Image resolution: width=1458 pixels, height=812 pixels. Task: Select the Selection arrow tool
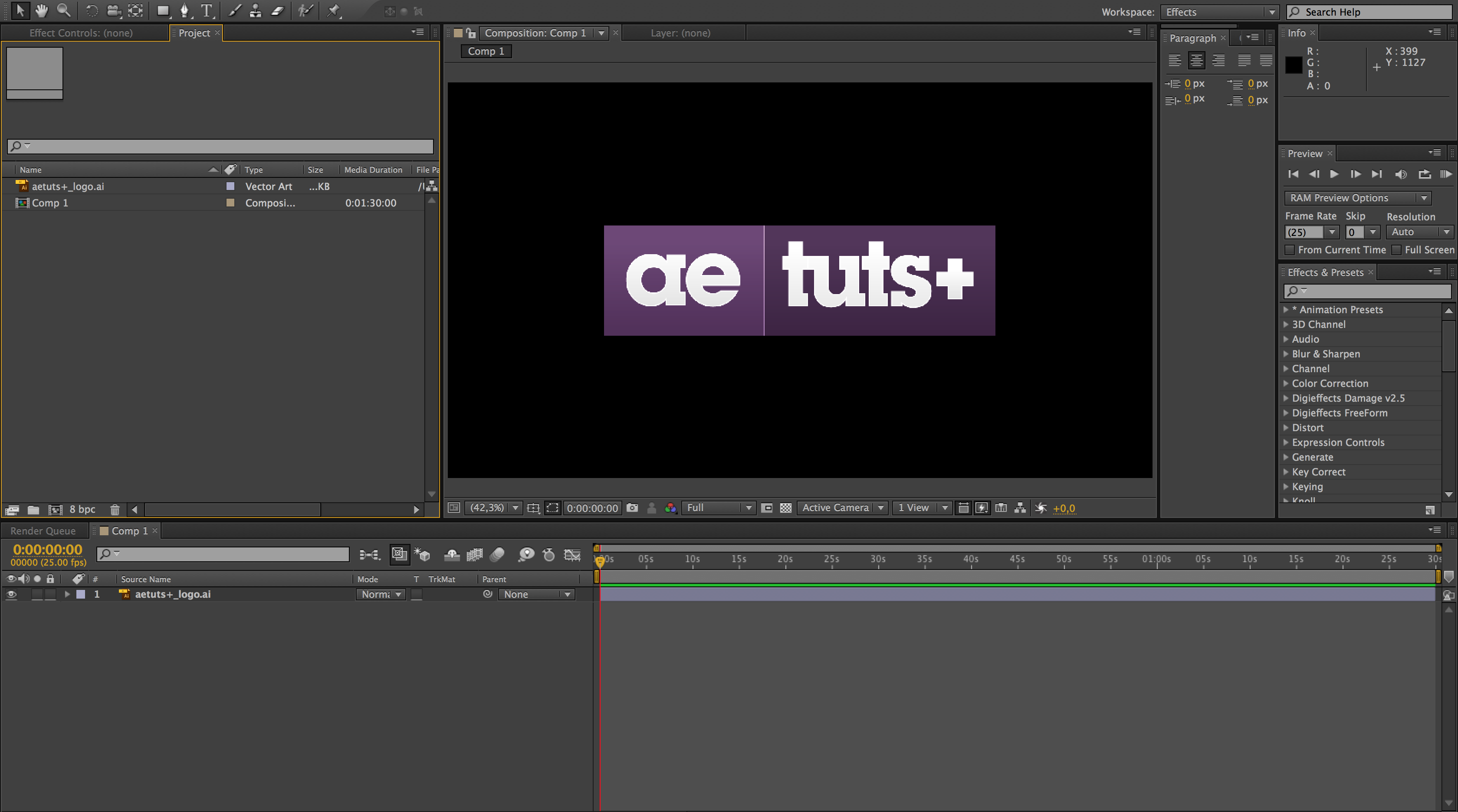(20, 11)
